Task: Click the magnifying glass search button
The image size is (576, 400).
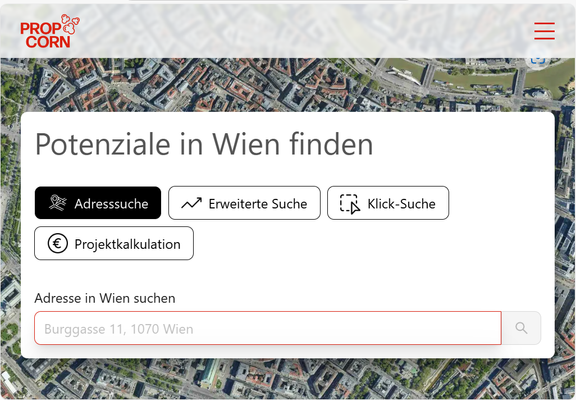Action: coord(521,328)
